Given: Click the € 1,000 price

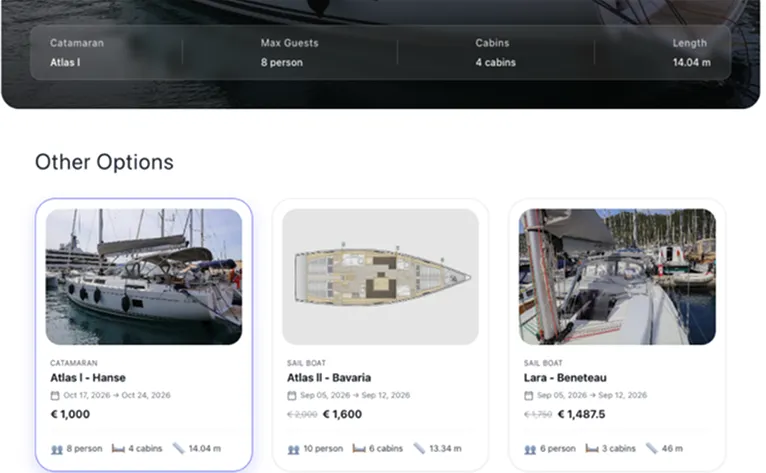Looking at the screenshot, I should point(70,414).
